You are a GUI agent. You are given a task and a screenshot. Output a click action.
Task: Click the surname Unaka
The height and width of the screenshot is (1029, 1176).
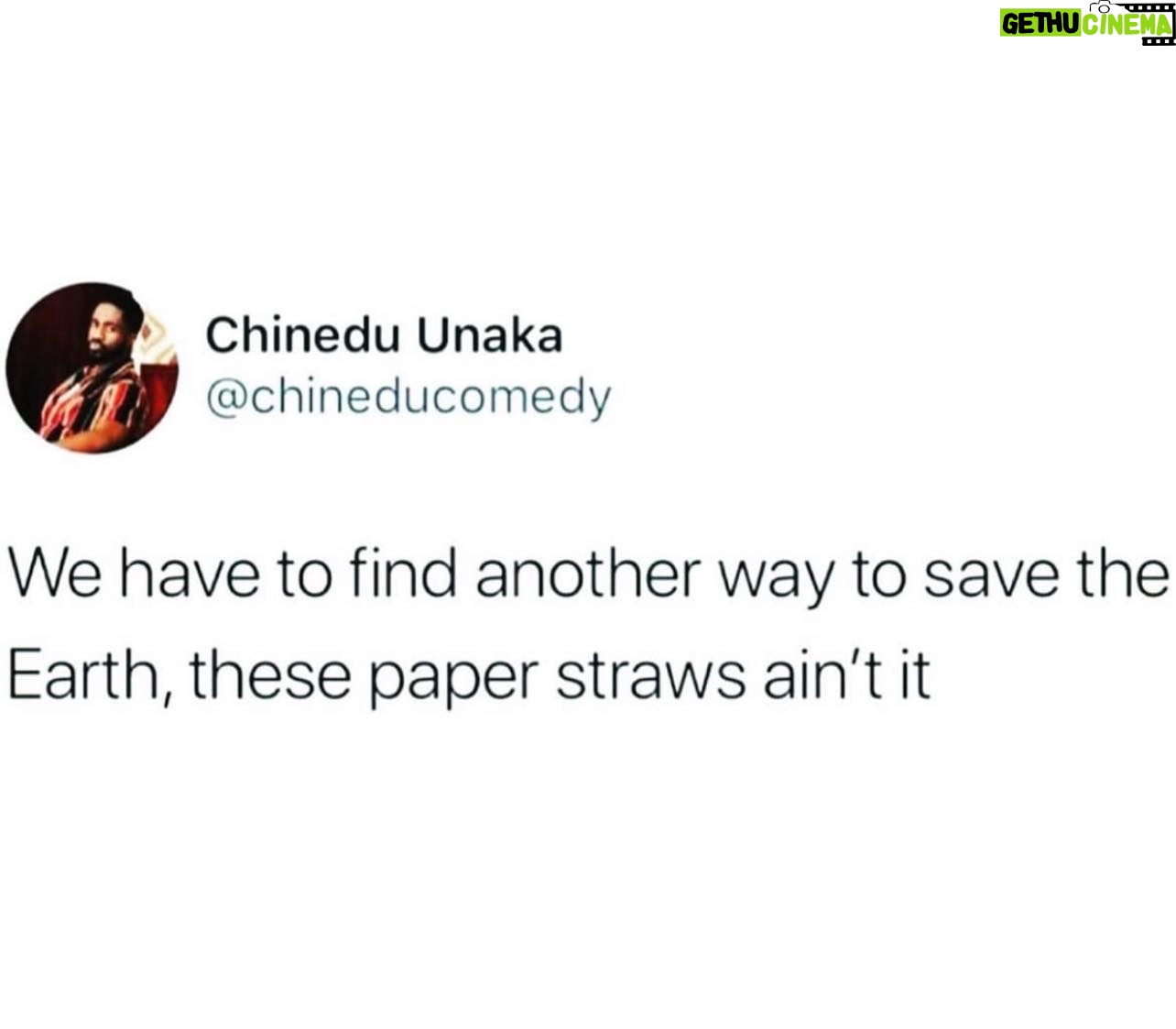(490, 335)
